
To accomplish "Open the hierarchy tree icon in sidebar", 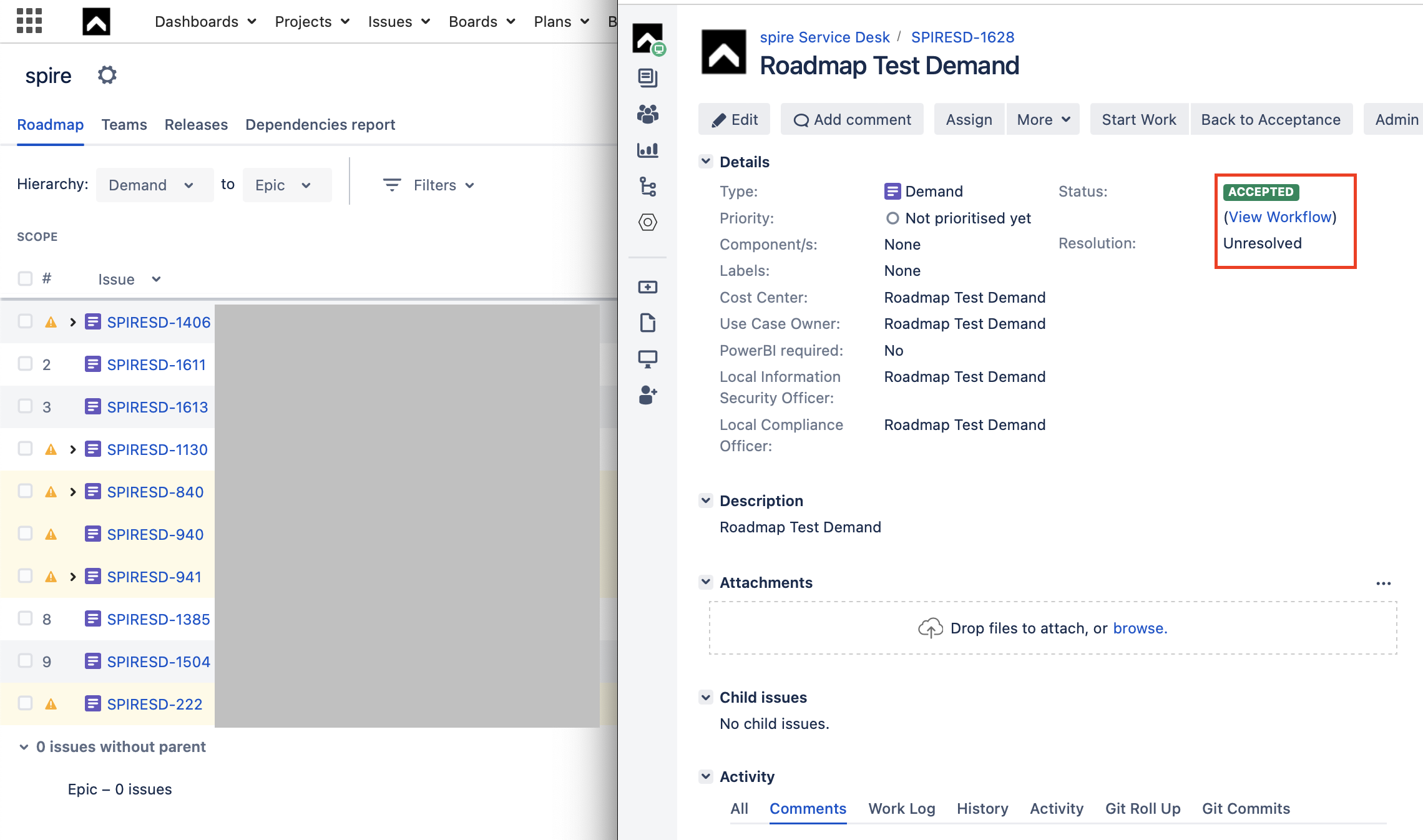I will tap(648, 186).
